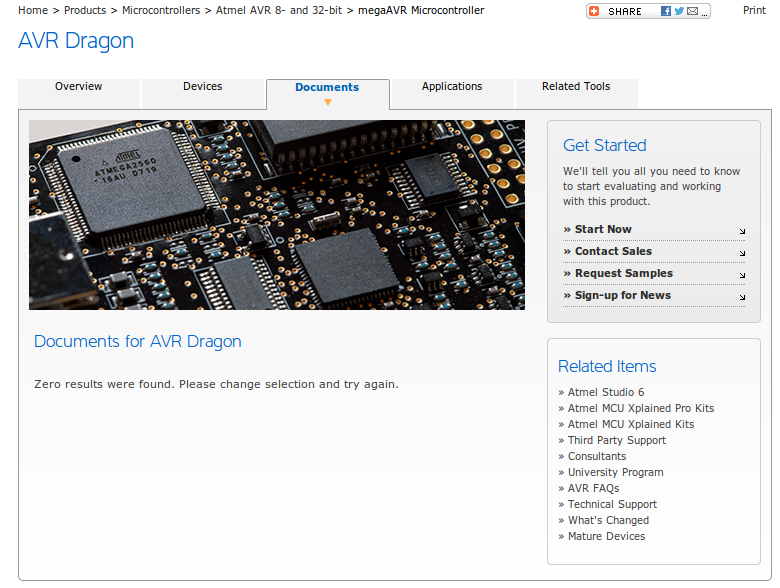The height and width of the screenshot is (588, 780).
Task: Open the Overview tab
Action: 79,93
